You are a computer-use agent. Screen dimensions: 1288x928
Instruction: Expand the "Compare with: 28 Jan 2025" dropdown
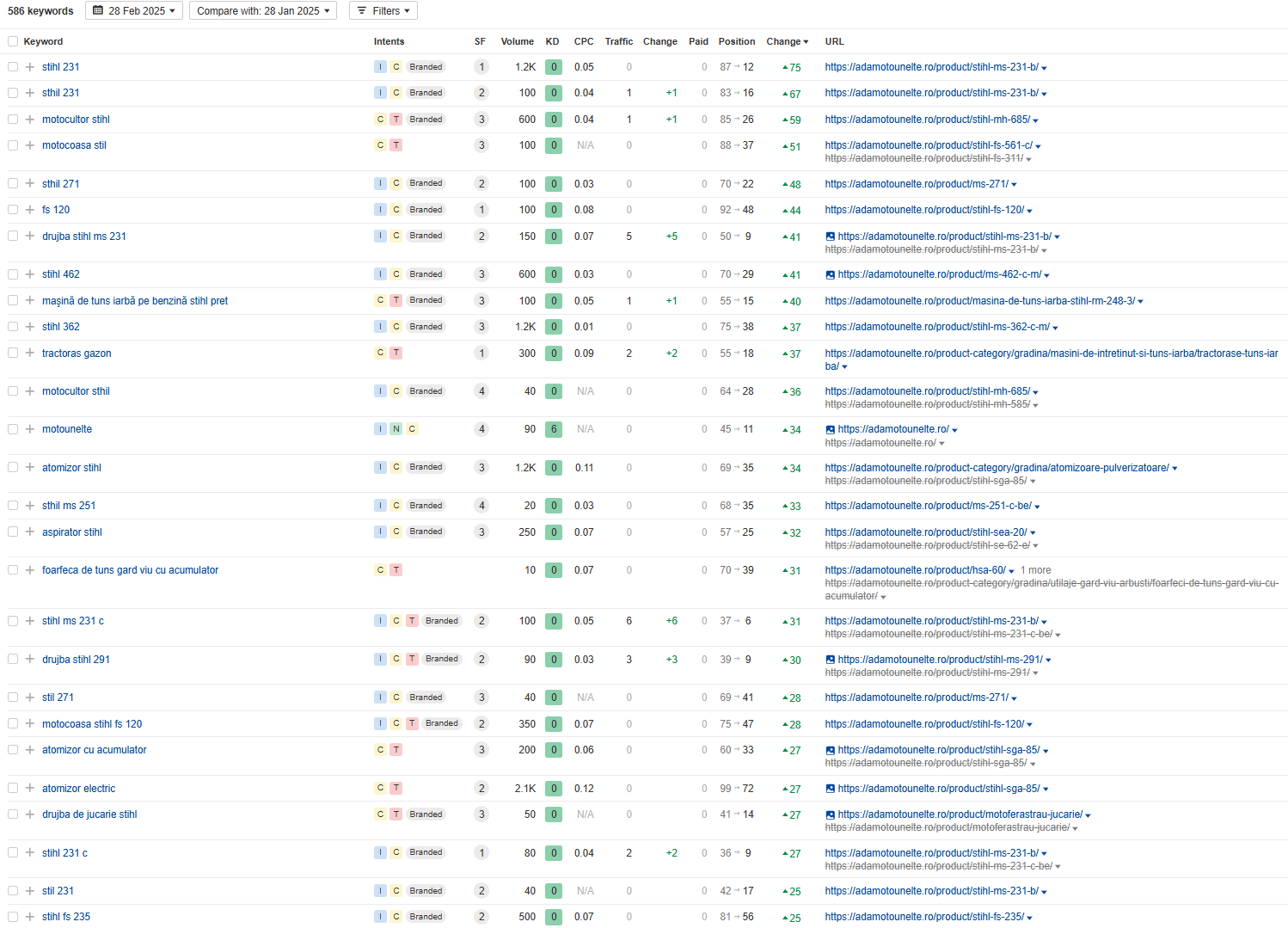(x=263, y=11)
